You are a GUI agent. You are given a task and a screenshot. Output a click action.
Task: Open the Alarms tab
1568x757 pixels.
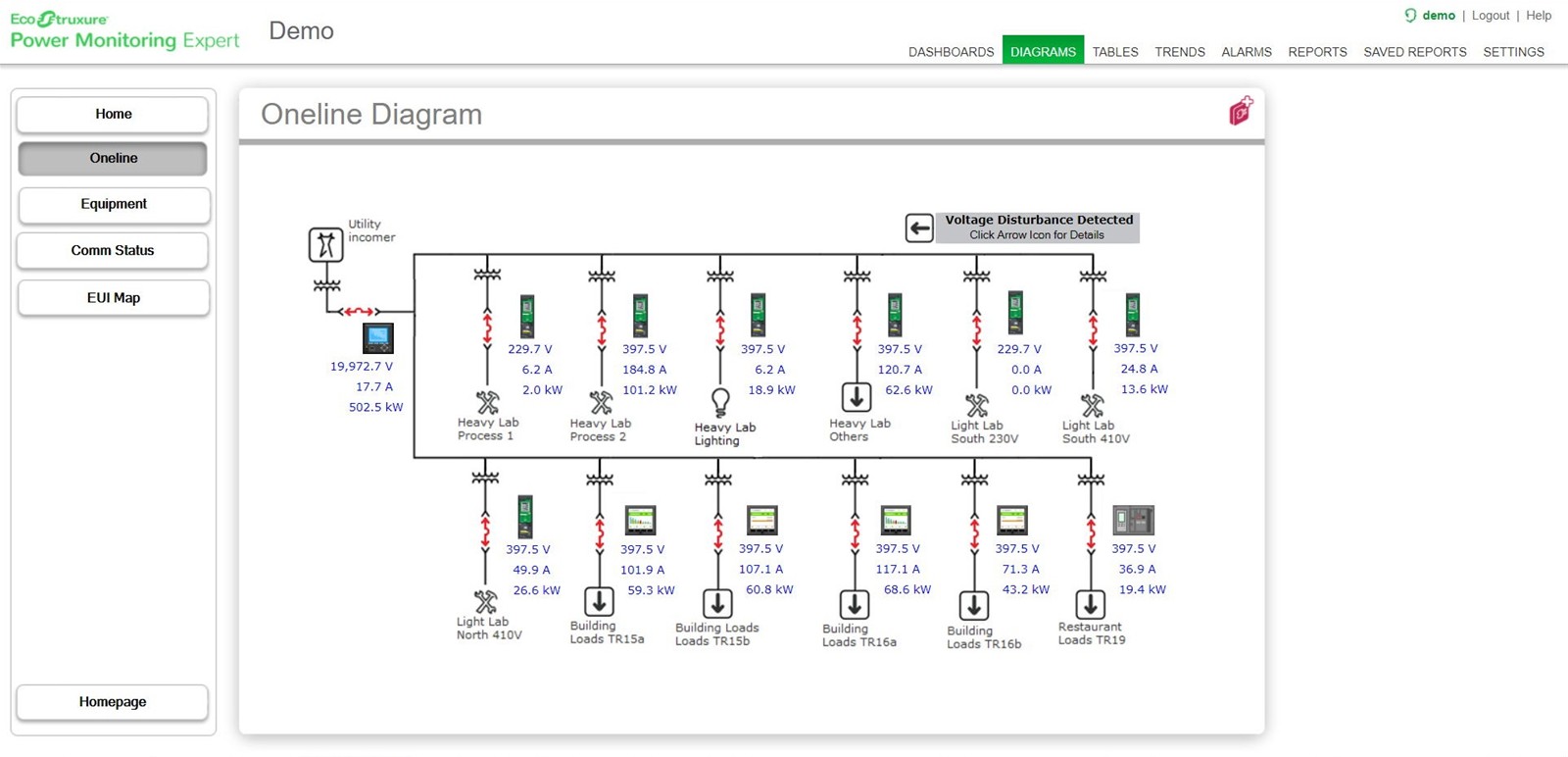(1246, 52)
